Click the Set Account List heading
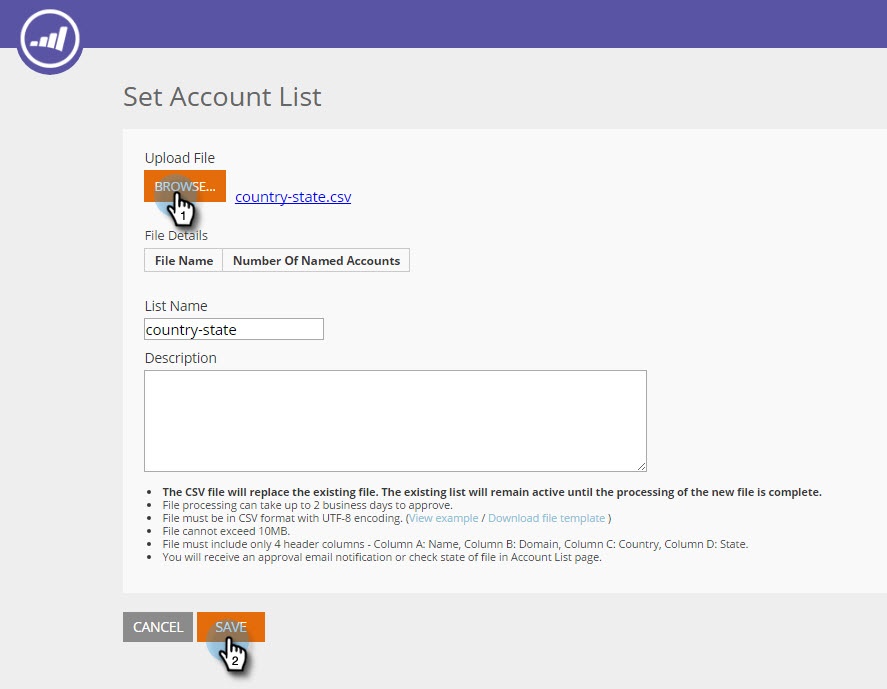887x689 pixels. (x=222, y=97)
